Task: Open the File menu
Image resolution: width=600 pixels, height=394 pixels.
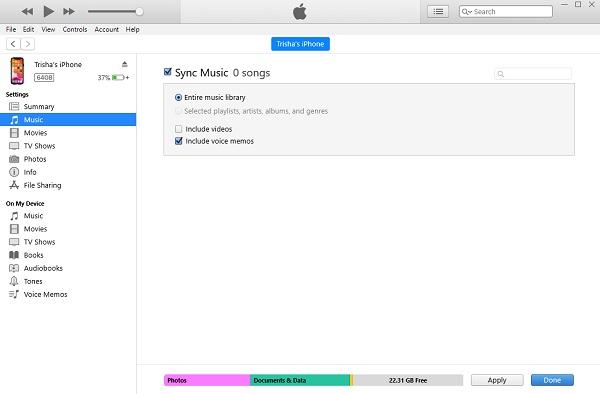Action: (x=11, y=29)
